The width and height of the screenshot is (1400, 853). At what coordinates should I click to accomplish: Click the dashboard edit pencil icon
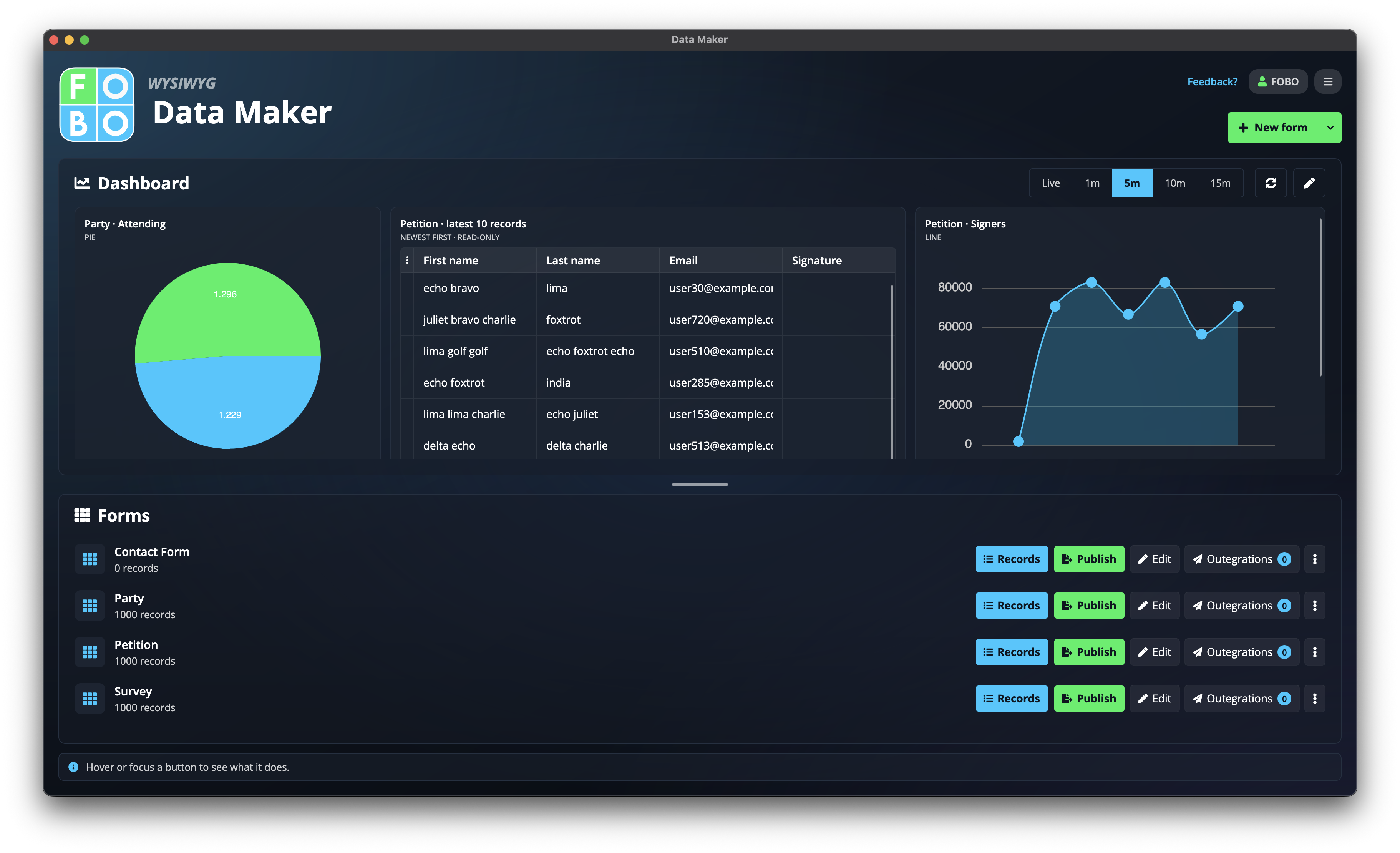(x=1309, y=183)
